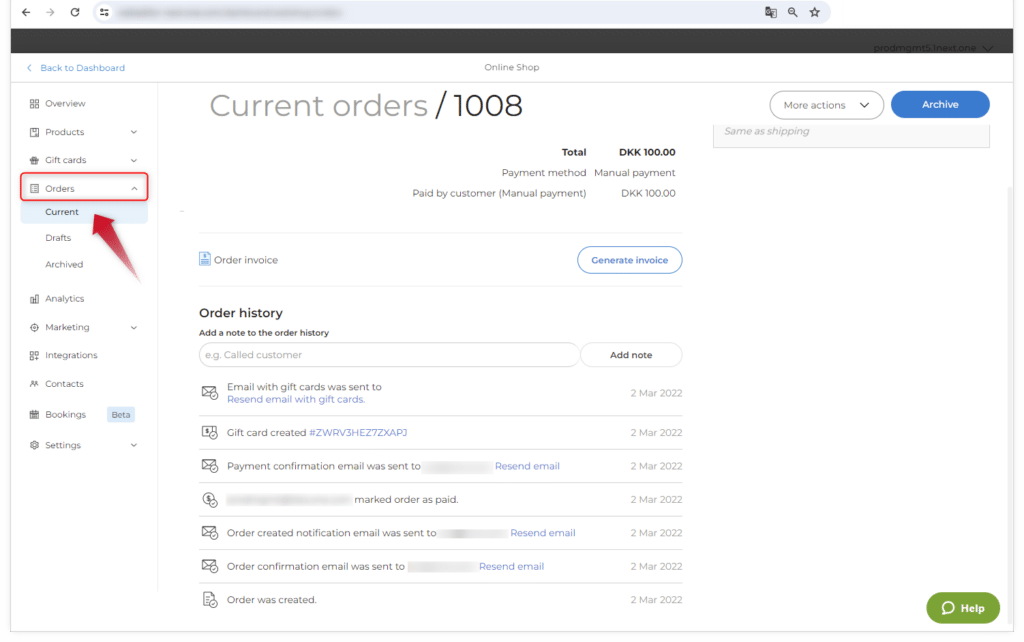1024x642 pixels.
Task: Click the browser reload icon
Action: [75, 12]
